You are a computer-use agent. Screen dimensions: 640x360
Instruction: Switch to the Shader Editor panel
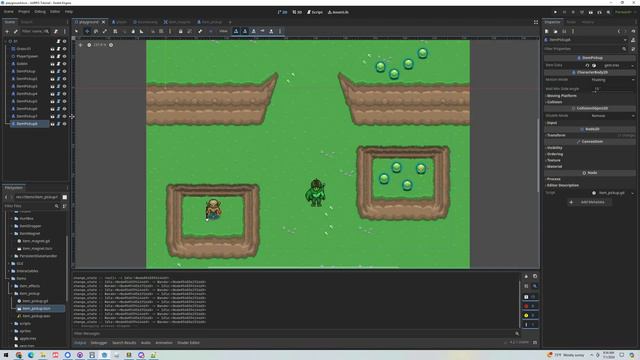click(x=188, y=343)
